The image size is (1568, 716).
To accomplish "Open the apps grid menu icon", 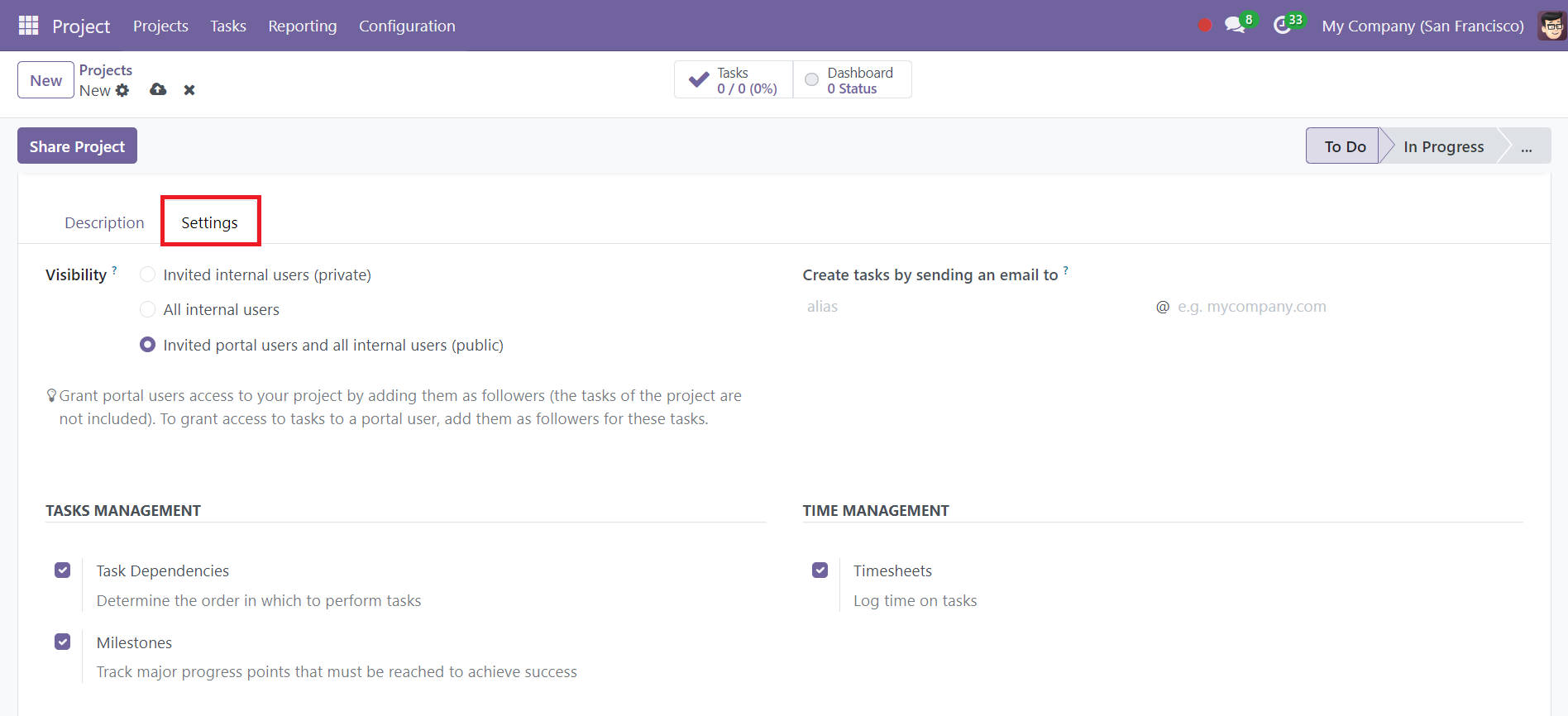I will click(x=28, y=26).
